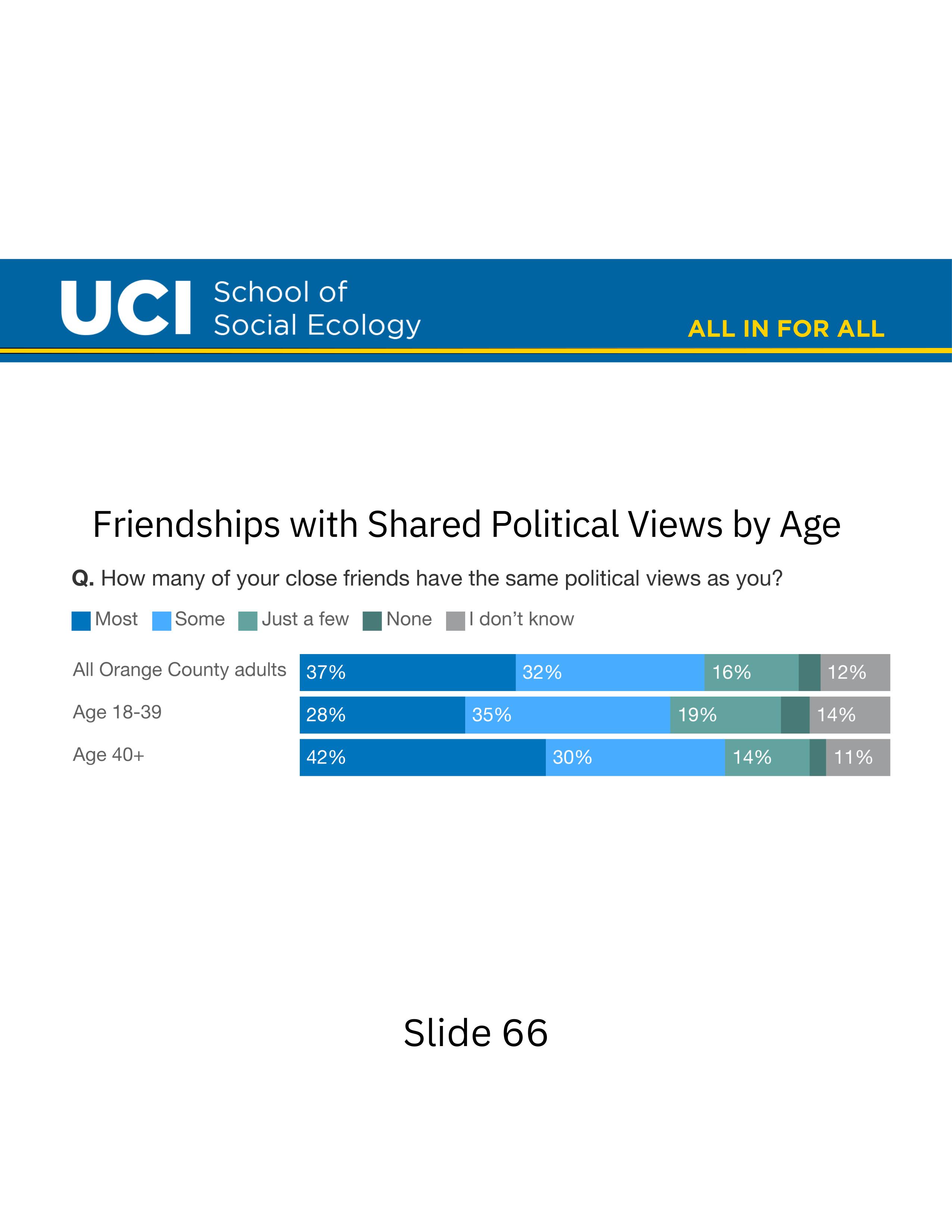The image size is (952, 1232).
Task: Click the chart title Friendships with Shared Political Views
Action: [x=466, y=525]
